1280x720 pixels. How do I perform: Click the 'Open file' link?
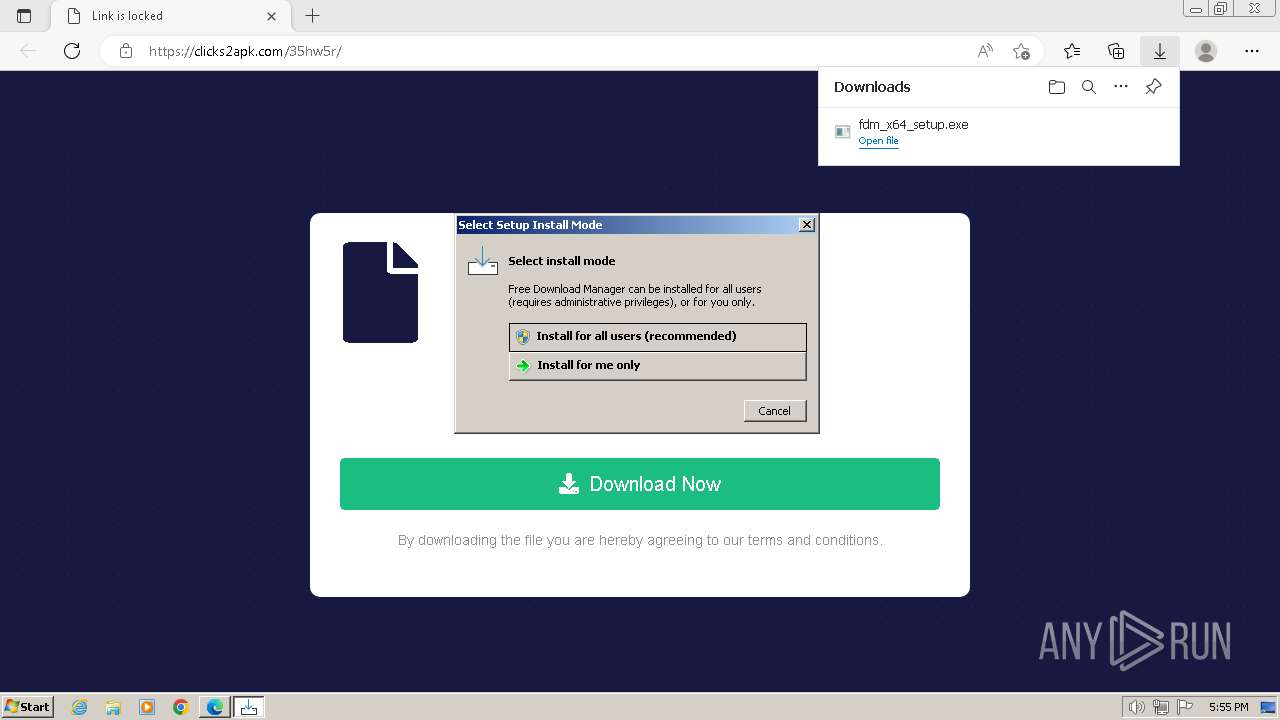click(878, 141)
